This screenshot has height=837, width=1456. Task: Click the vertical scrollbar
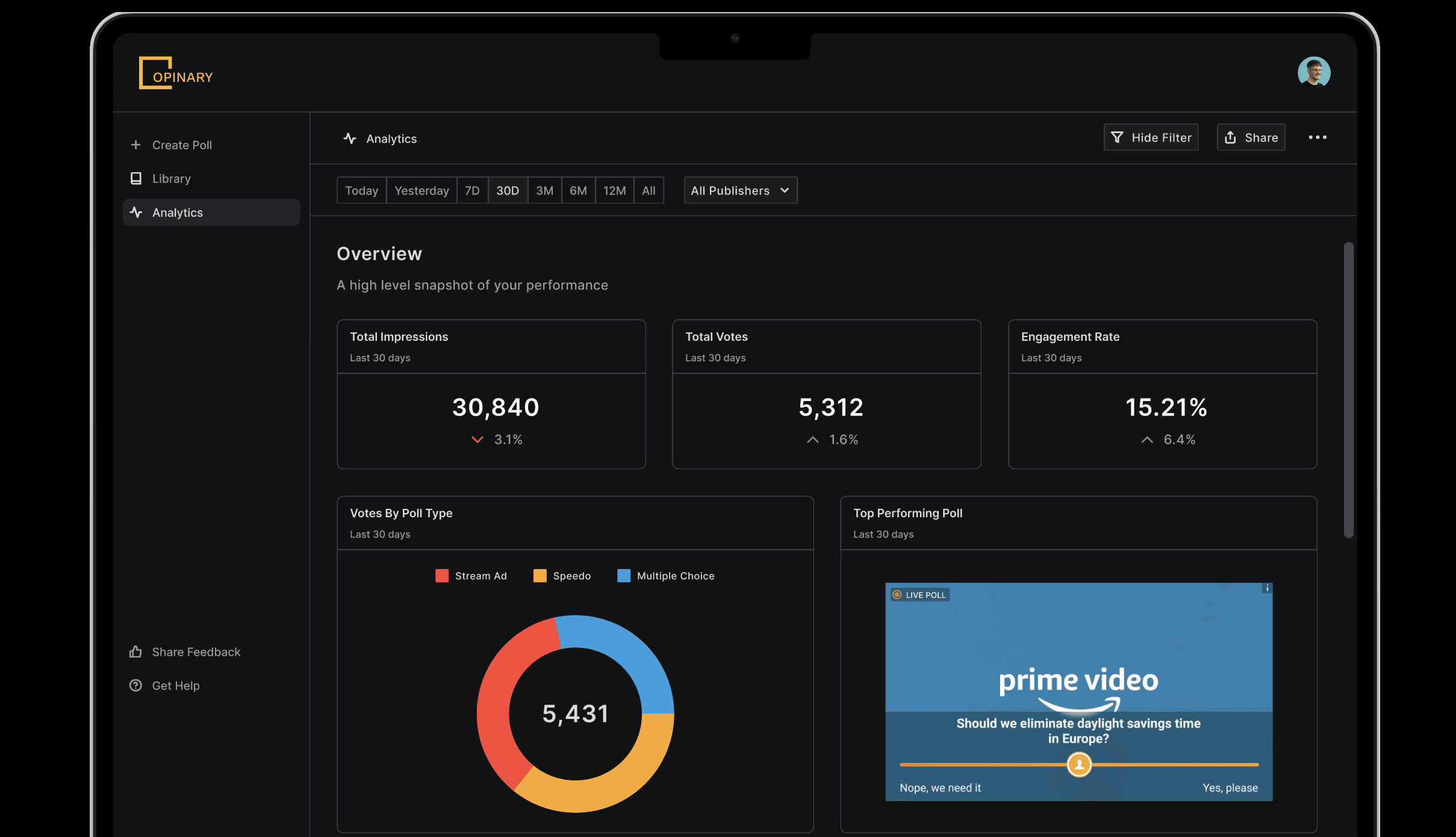coord(1348,390)
